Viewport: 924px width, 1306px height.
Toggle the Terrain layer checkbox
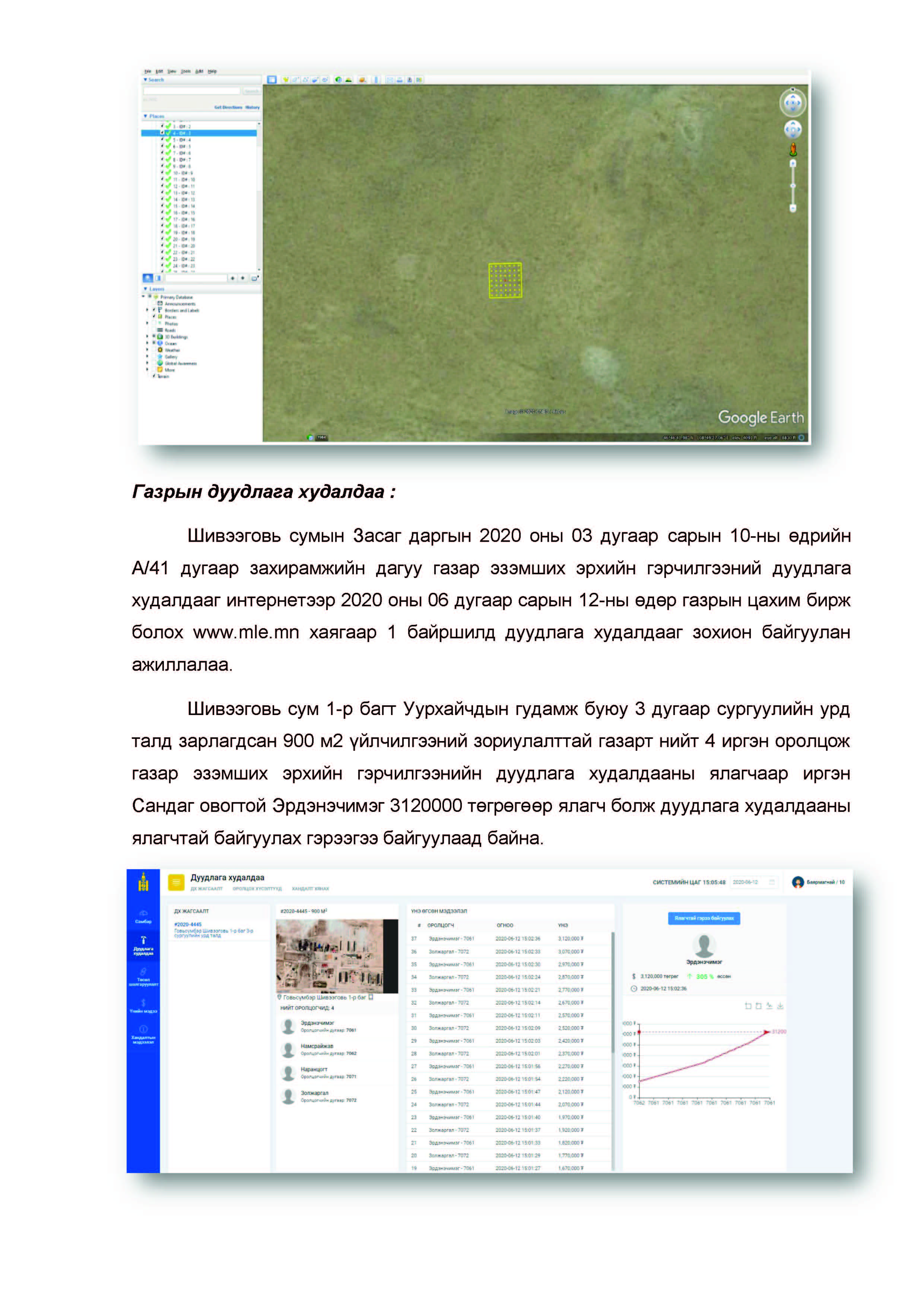154,376
